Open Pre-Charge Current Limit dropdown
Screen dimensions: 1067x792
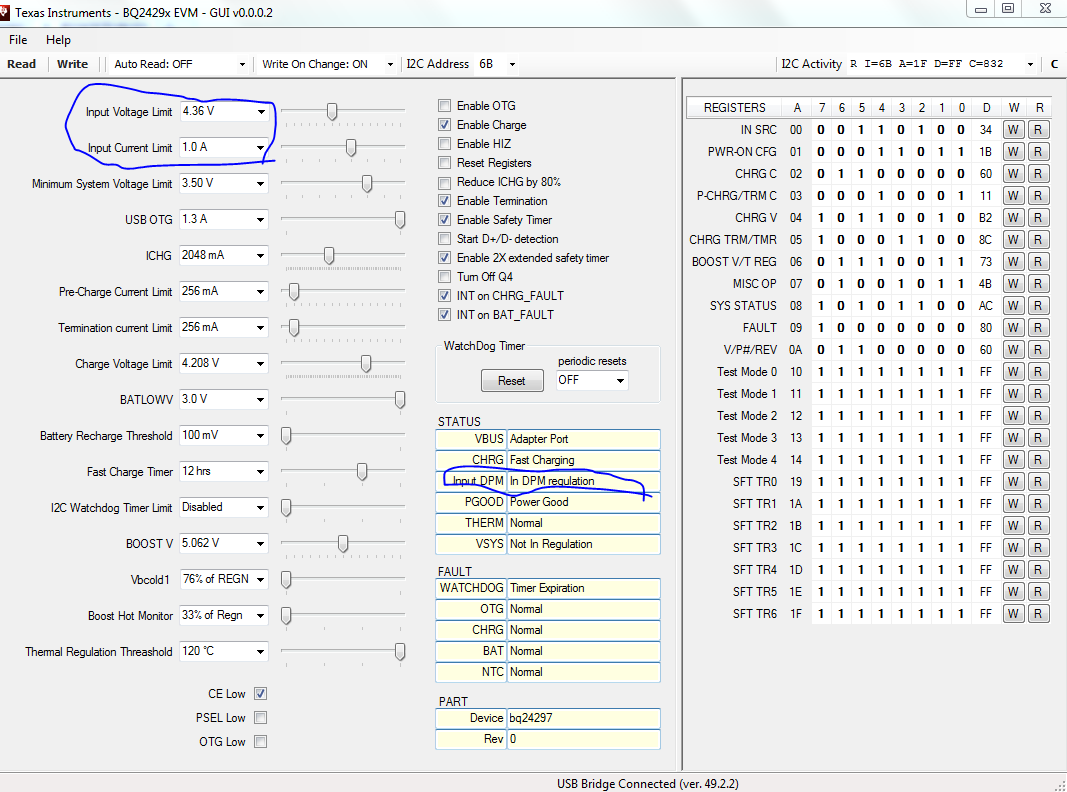(261, 292)
